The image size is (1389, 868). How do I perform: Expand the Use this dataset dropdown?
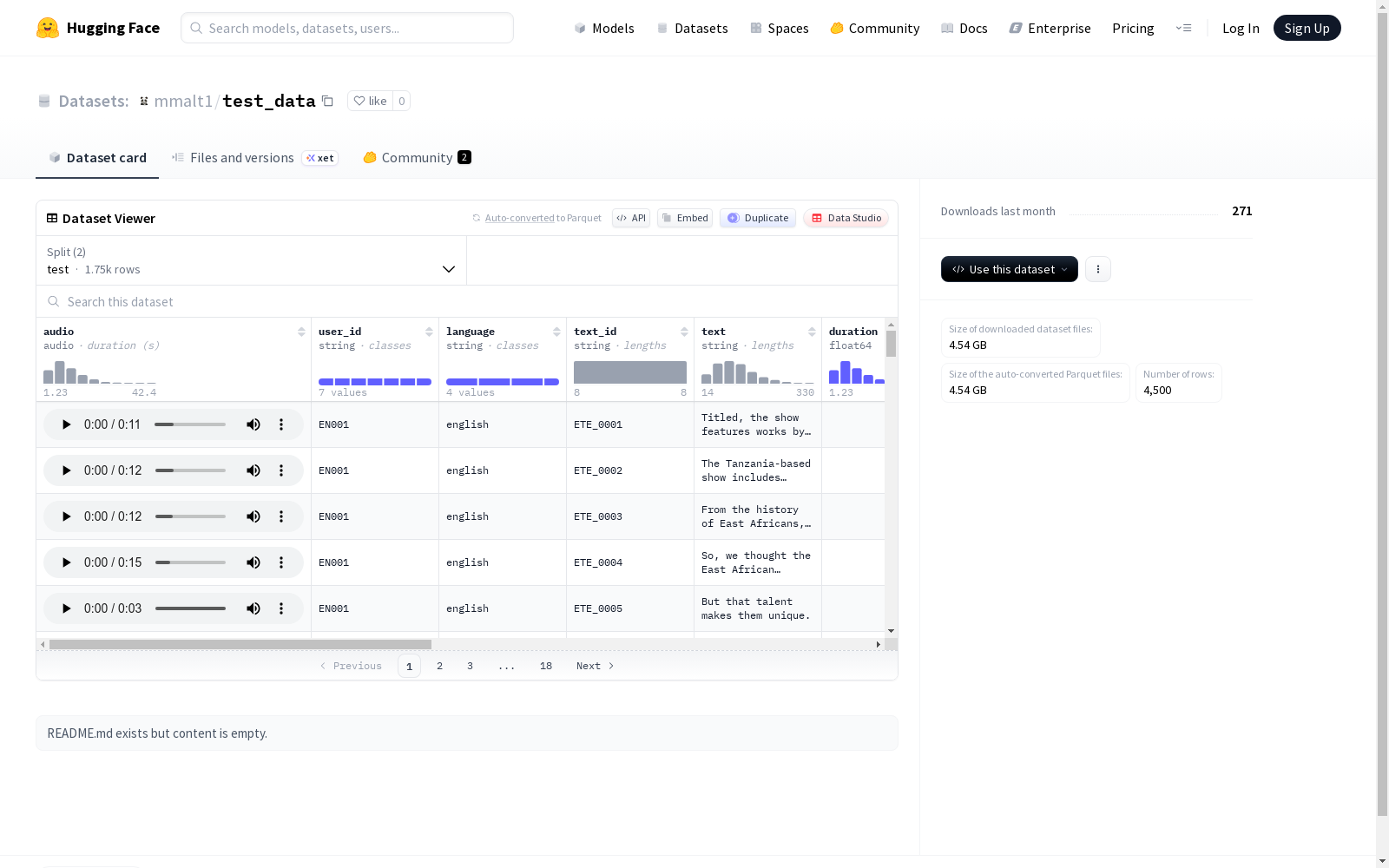tap(1010, 269)
